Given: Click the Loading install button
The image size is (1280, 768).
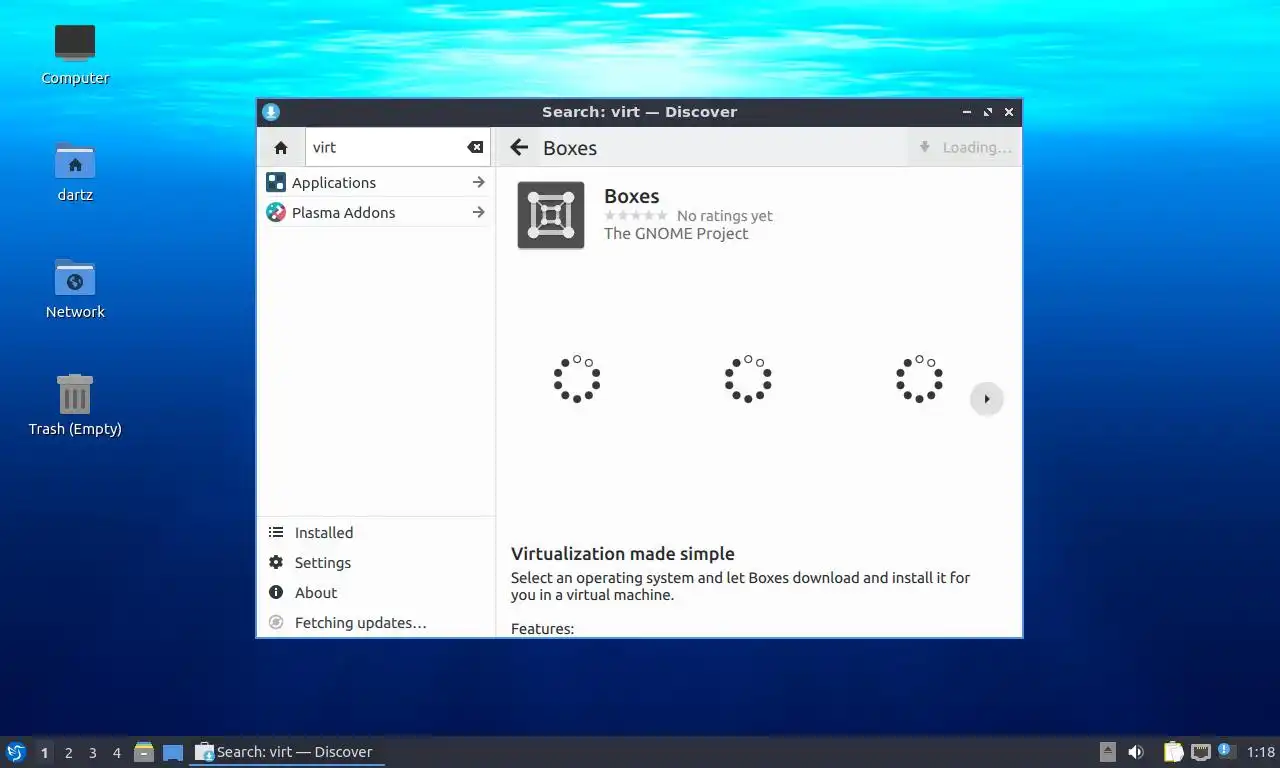Looking at the screenshot, I should coord(964,147).
